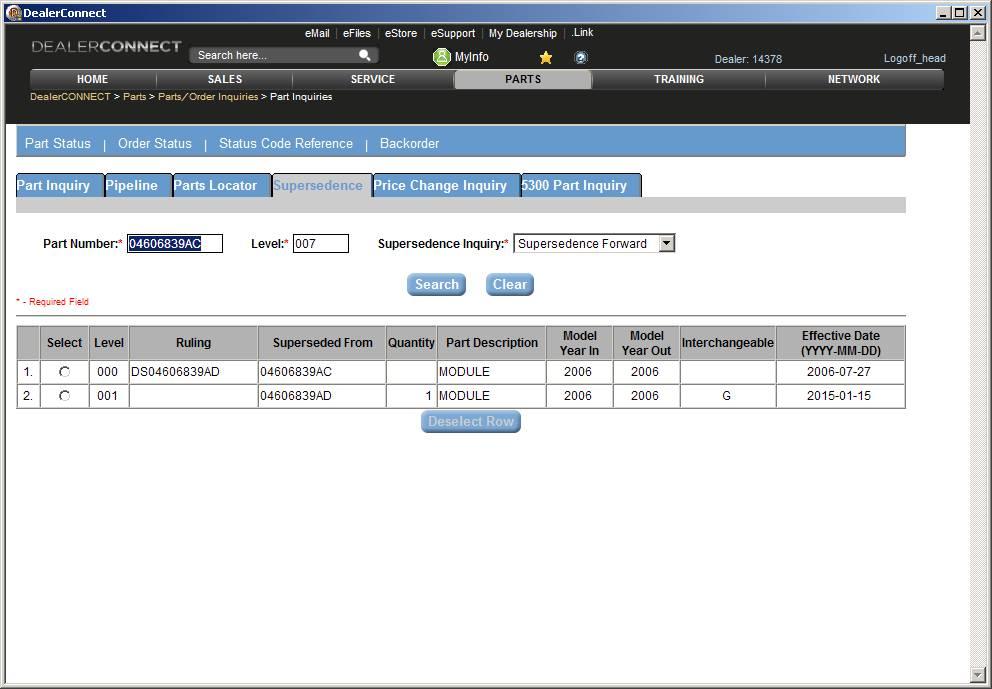Image resolution: width=992 pixels, height=689 pixels.
Task: Switch to the 5300 Part Inquiry tab
Action: (x=581, y=185)
